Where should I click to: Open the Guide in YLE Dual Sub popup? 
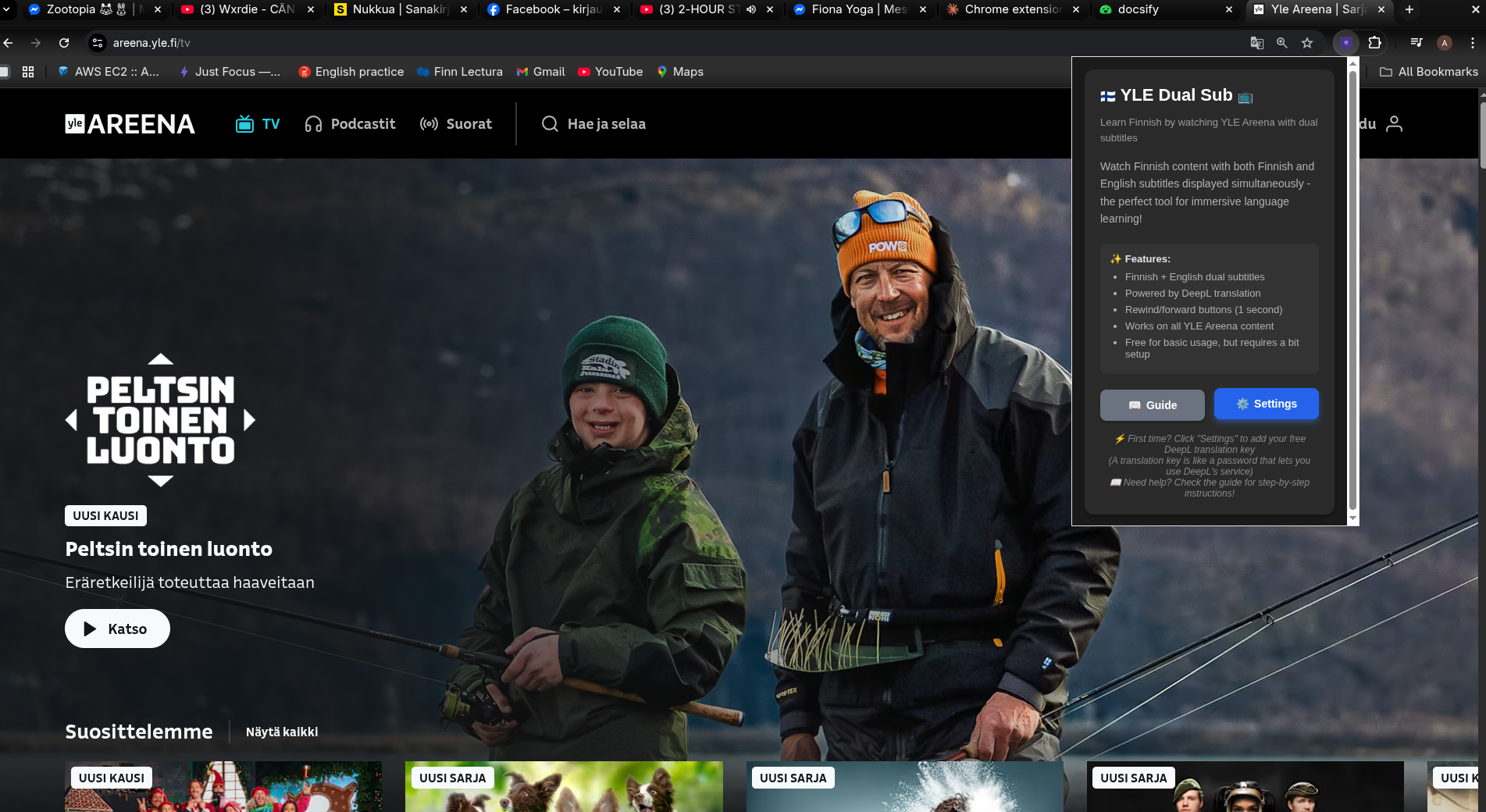[1152, 405]
